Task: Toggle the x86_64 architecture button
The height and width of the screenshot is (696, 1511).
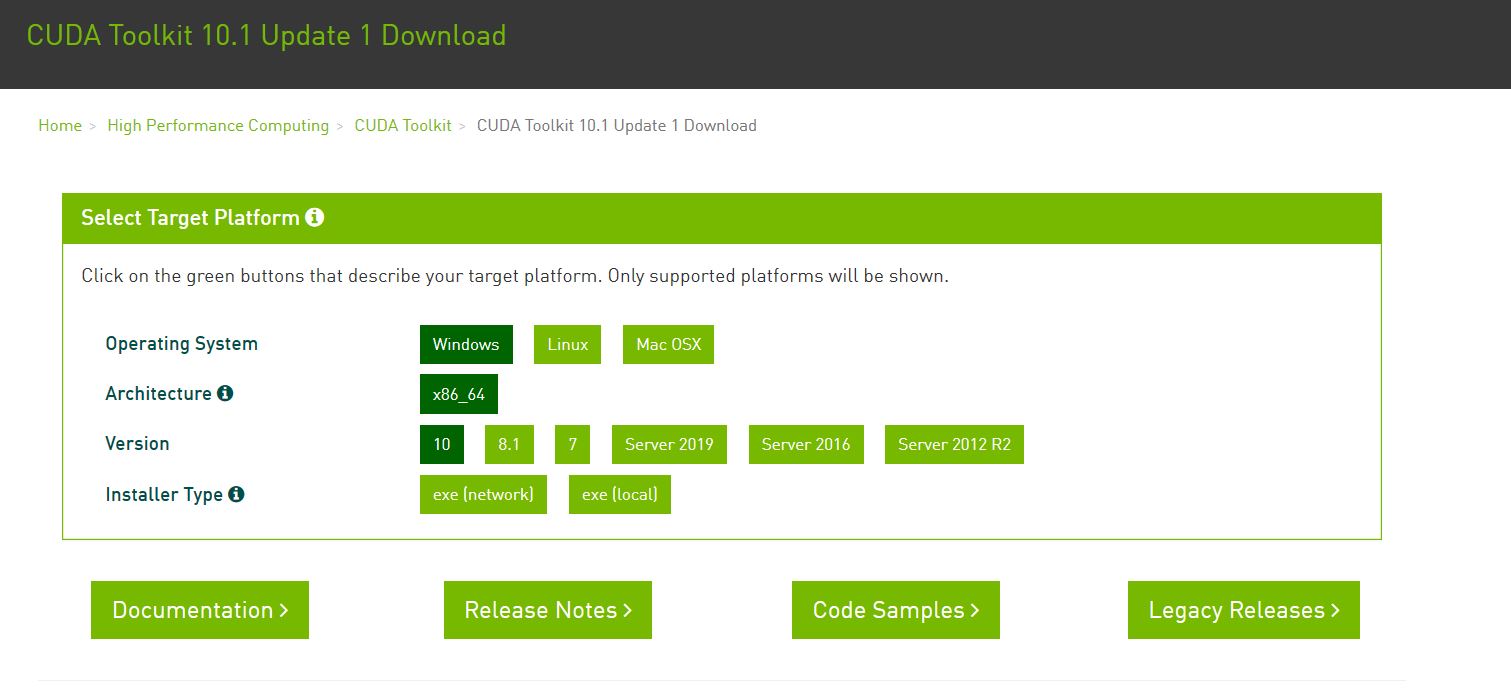Action: (459, 394)
